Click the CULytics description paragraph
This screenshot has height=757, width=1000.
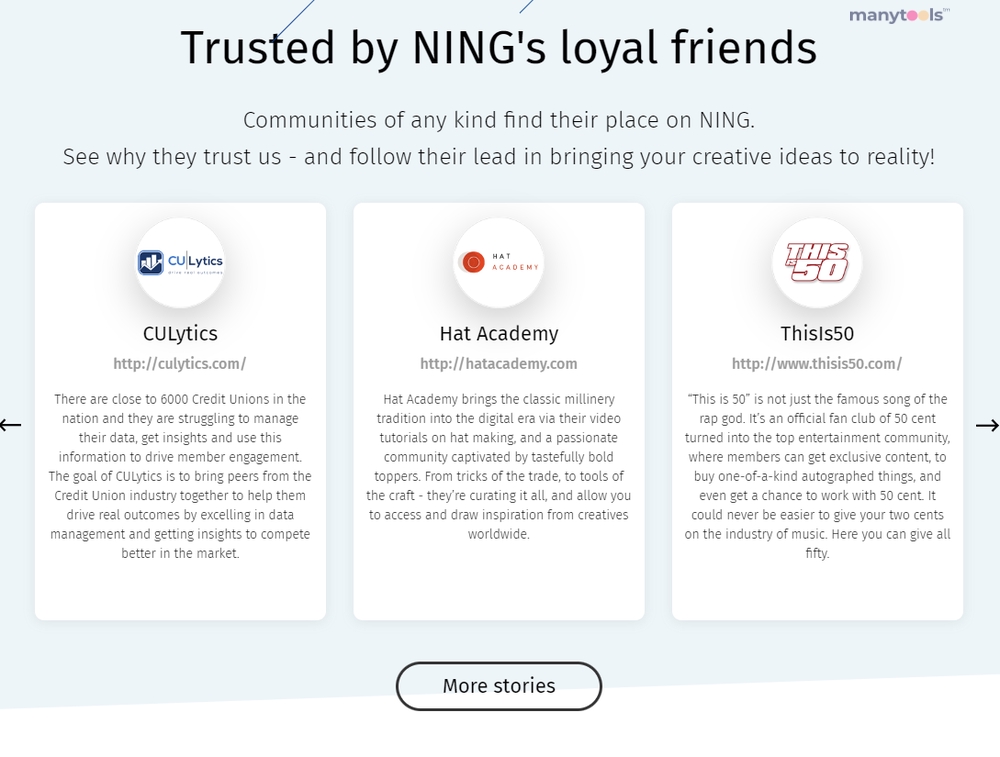[x=180, y=476]
